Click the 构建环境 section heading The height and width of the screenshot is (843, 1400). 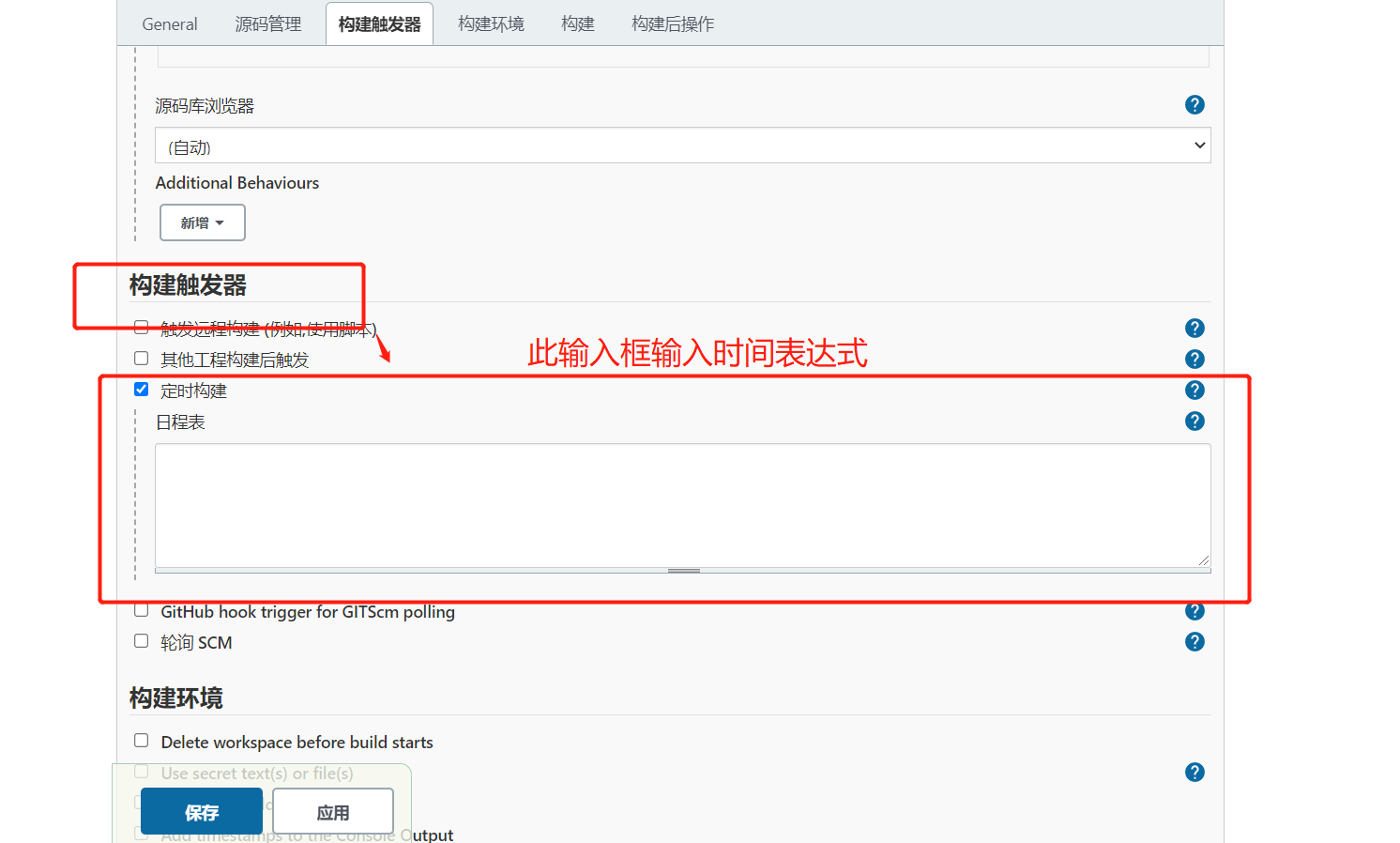coord(176,698)
